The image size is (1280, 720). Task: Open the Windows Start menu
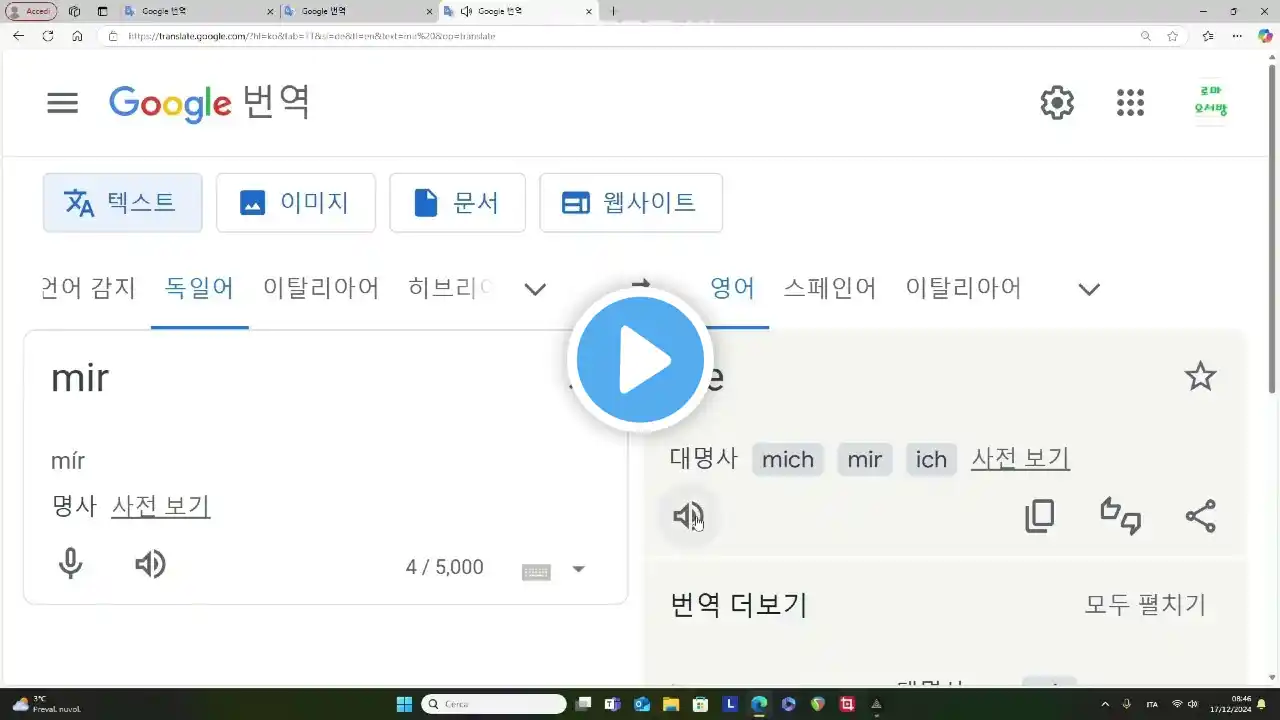pos(404,704)
